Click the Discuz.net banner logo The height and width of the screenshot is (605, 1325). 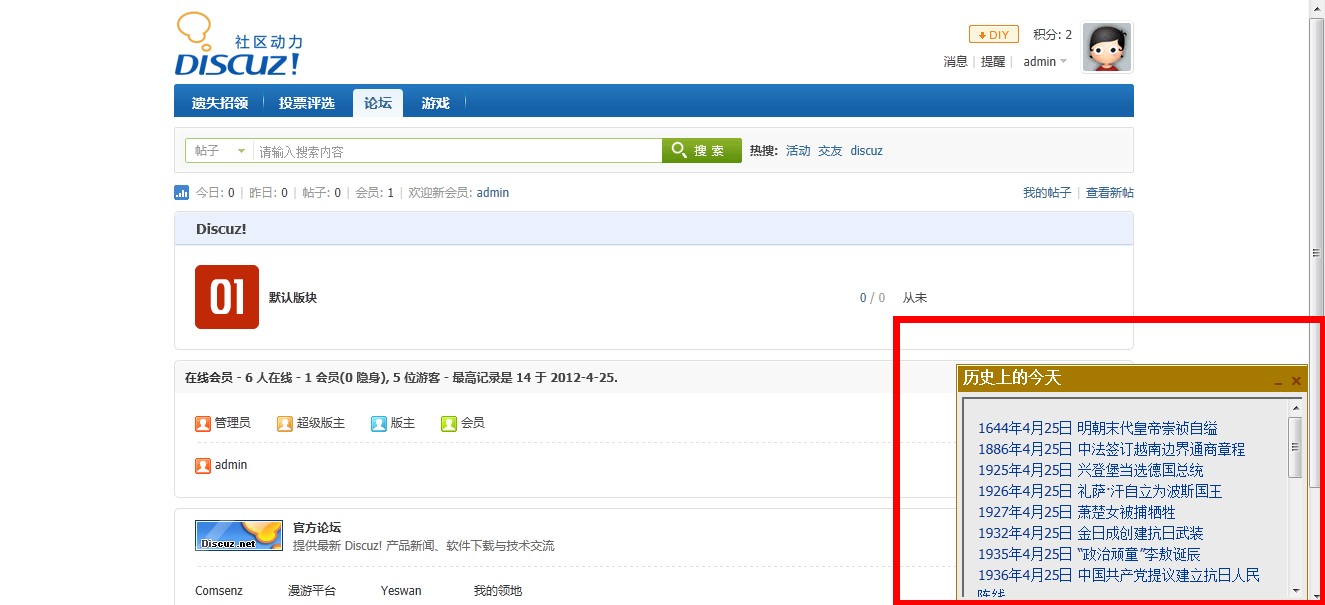click(x=238, y=535)
